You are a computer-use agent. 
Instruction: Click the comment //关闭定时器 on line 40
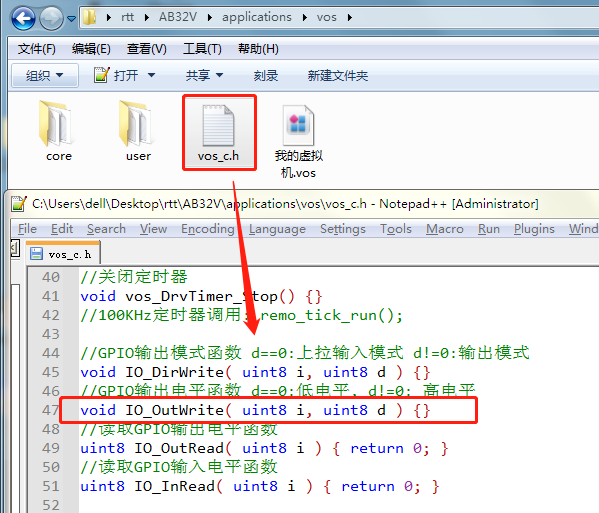coord(134,277)
